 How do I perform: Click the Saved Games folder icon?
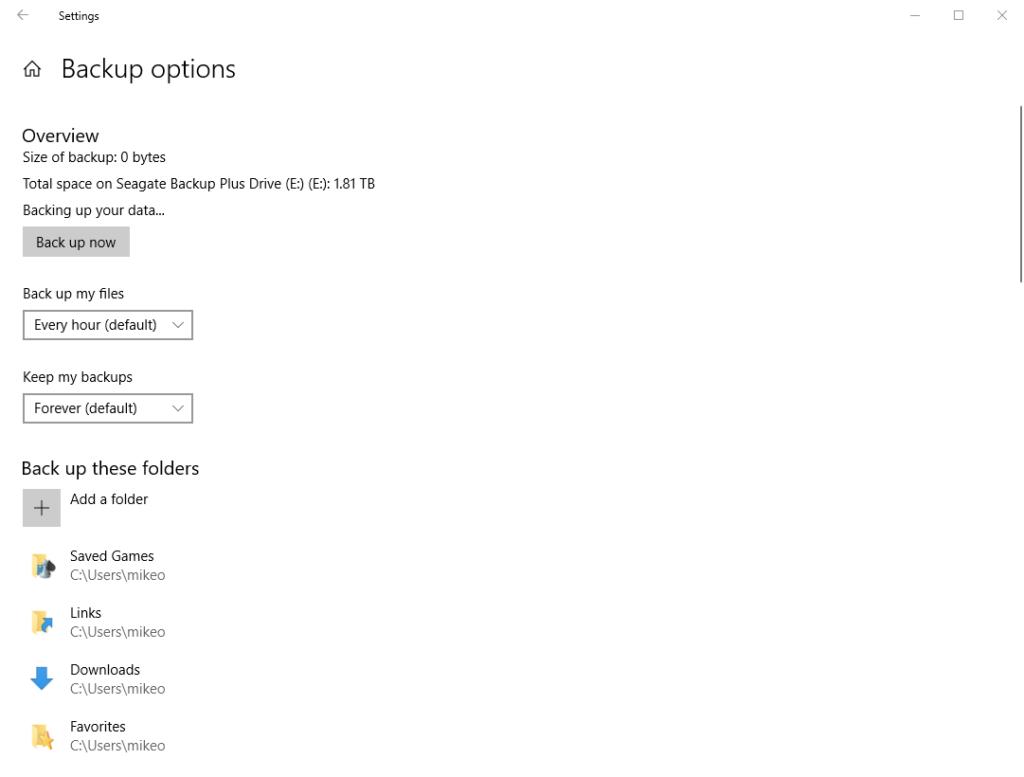click(41, 564)
